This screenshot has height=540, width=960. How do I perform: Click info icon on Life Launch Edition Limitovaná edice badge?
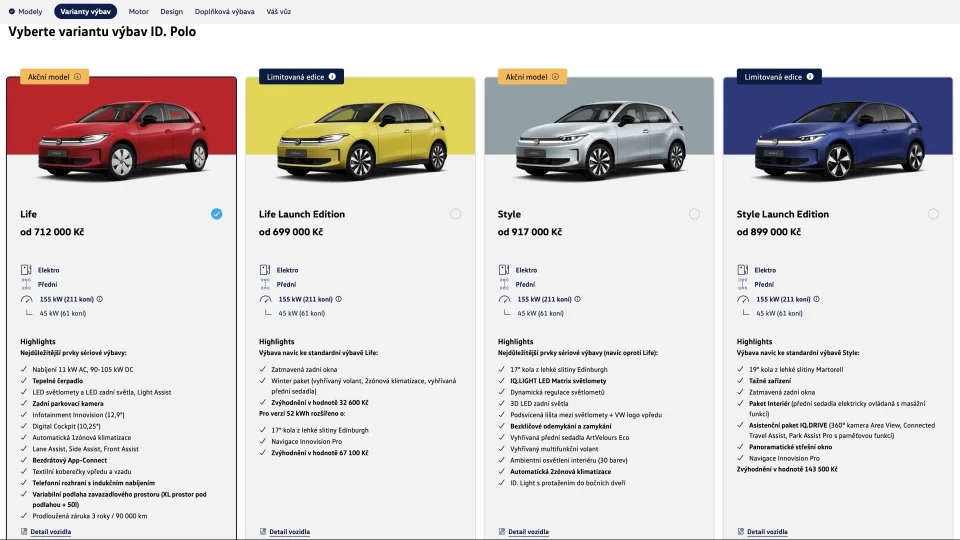point(332,77)
